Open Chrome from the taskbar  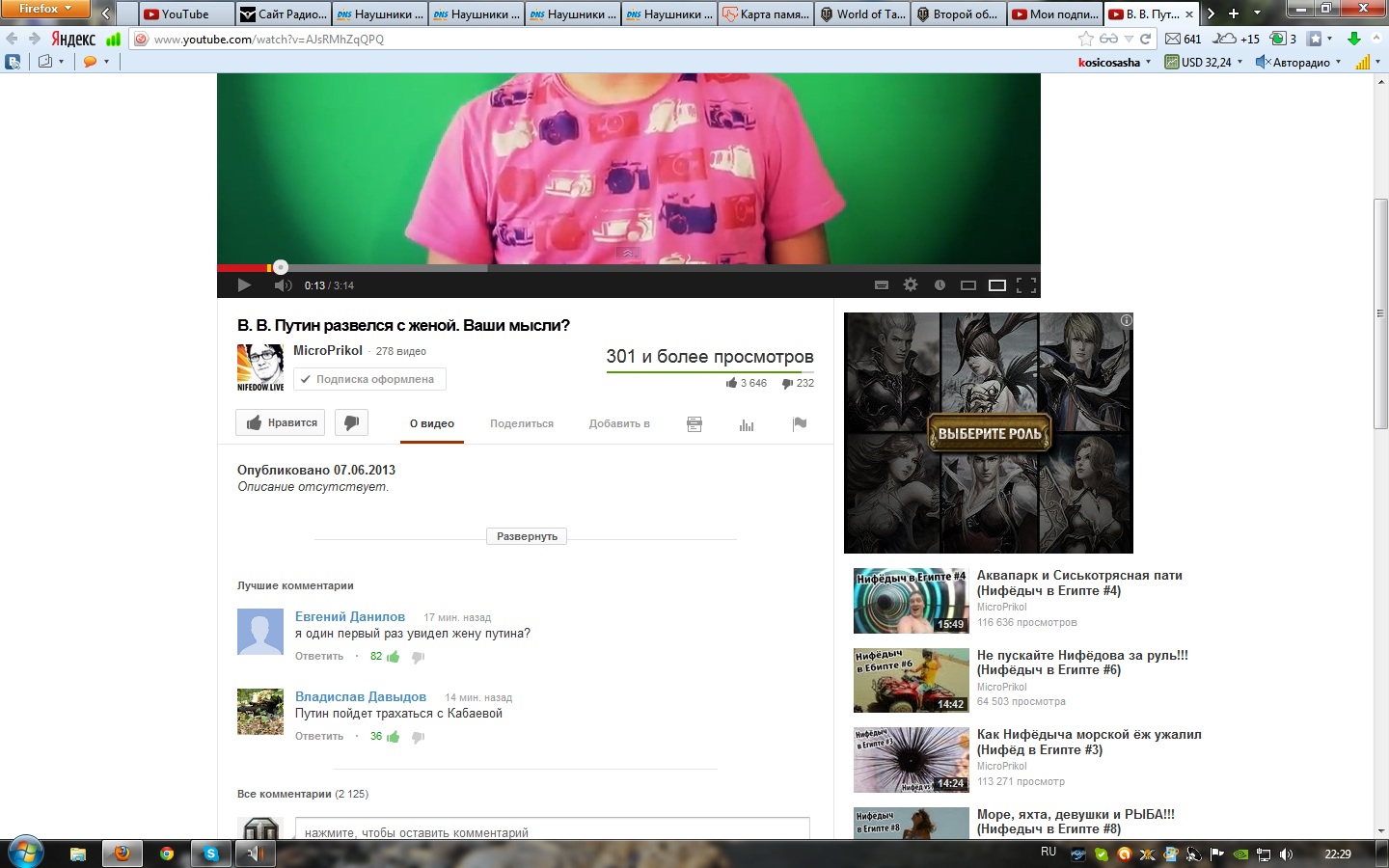pos(167,854)
